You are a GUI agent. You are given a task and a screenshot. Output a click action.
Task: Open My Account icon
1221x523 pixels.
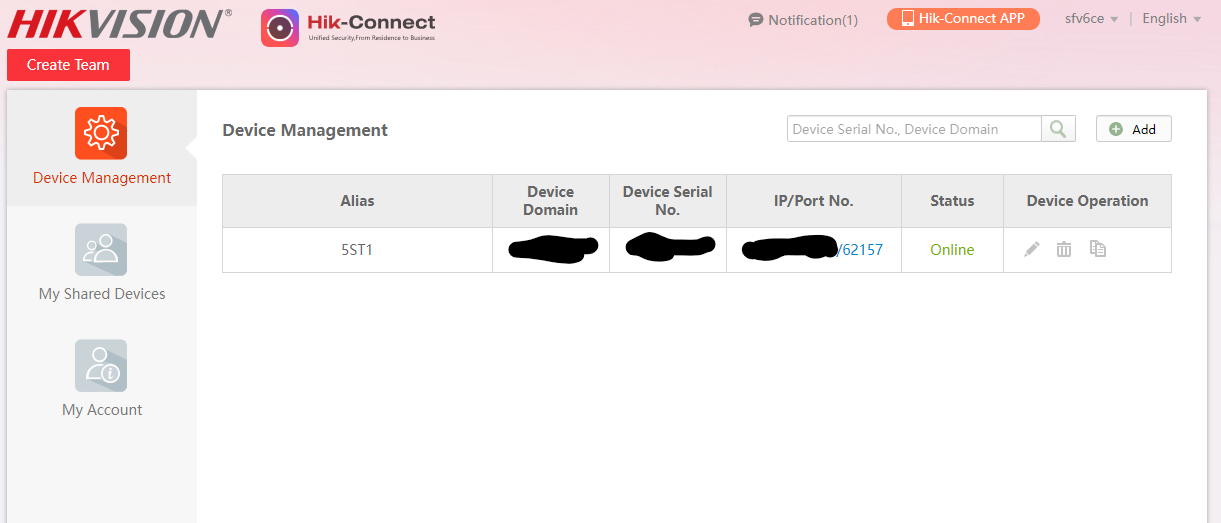tap(101, 365)
